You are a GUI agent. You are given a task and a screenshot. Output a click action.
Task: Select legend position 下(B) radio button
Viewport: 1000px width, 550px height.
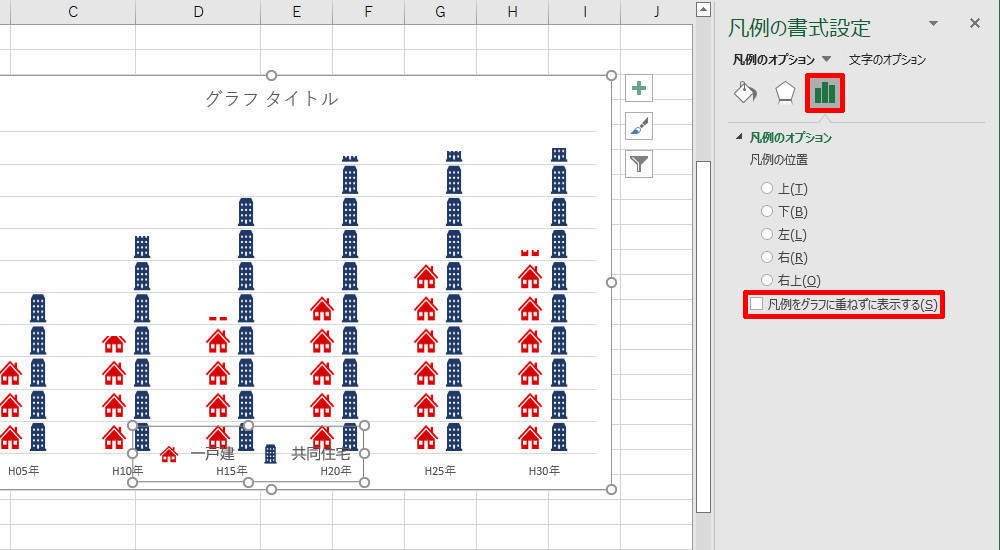(x=767, y=211)
